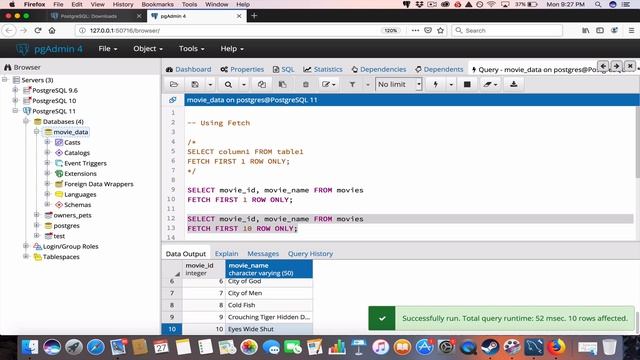Open Firefox hamburger menu

631,30
